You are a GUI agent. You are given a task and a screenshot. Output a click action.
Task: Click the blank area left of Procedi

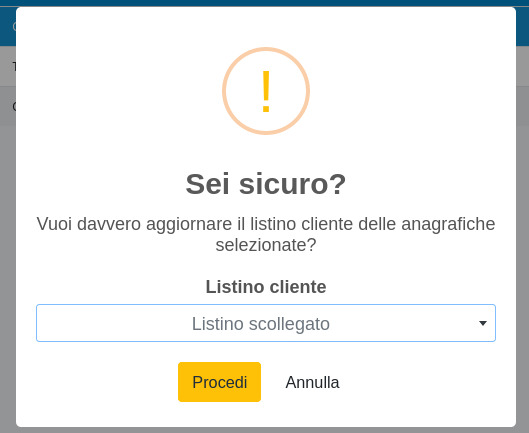[x=101, y=382]
